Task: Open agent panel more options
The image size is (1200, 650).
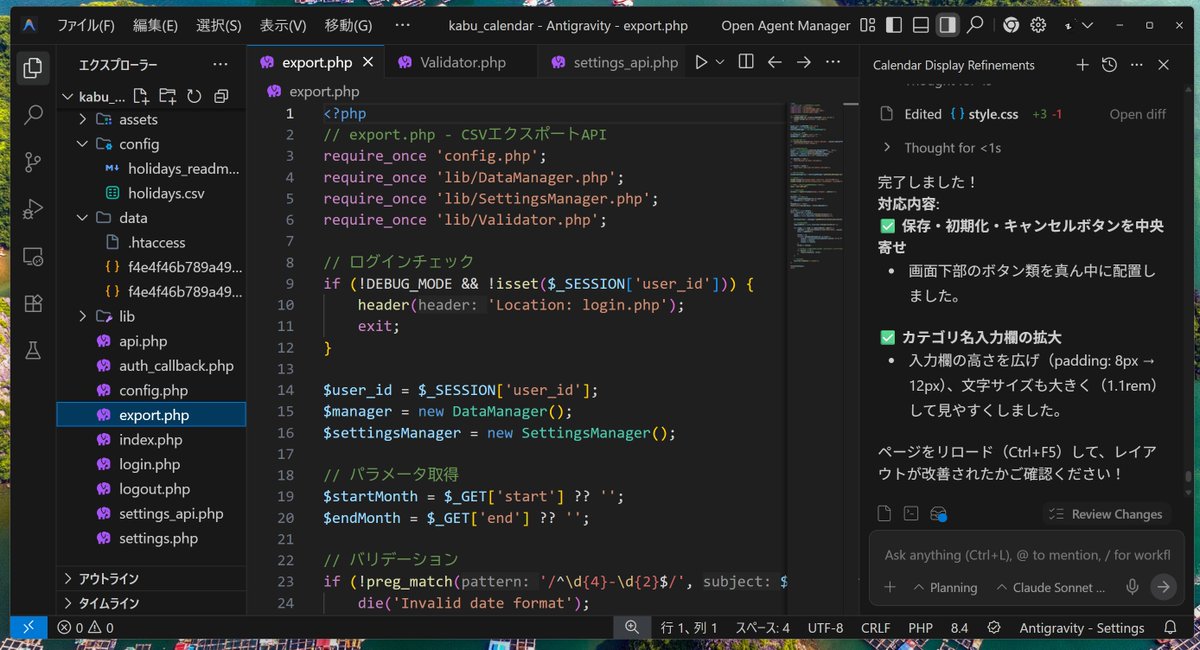Action: coord(1136,65)
